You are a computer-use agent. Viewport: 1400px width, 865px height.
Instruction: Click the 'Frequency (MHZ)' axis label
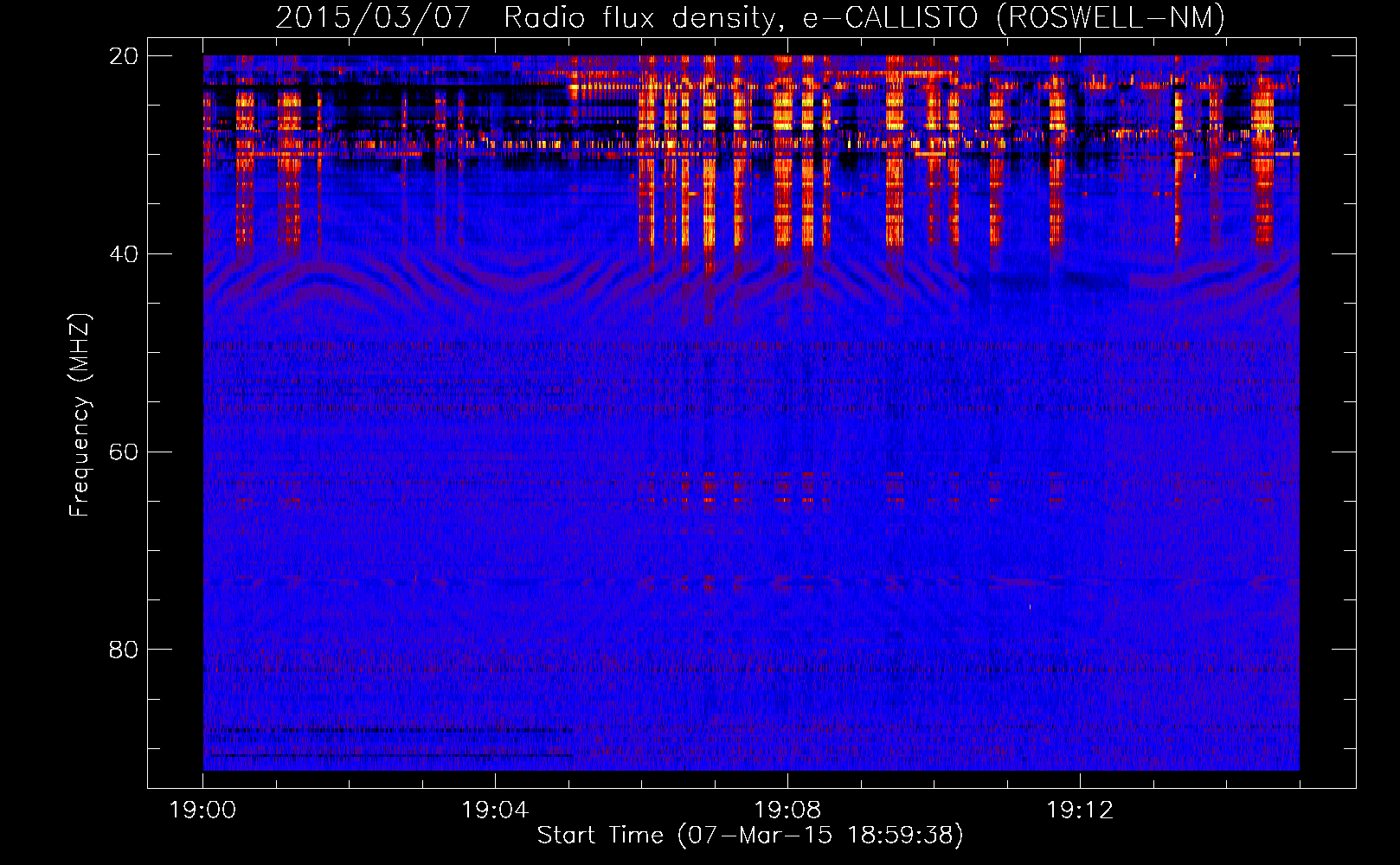coord(80,415)
